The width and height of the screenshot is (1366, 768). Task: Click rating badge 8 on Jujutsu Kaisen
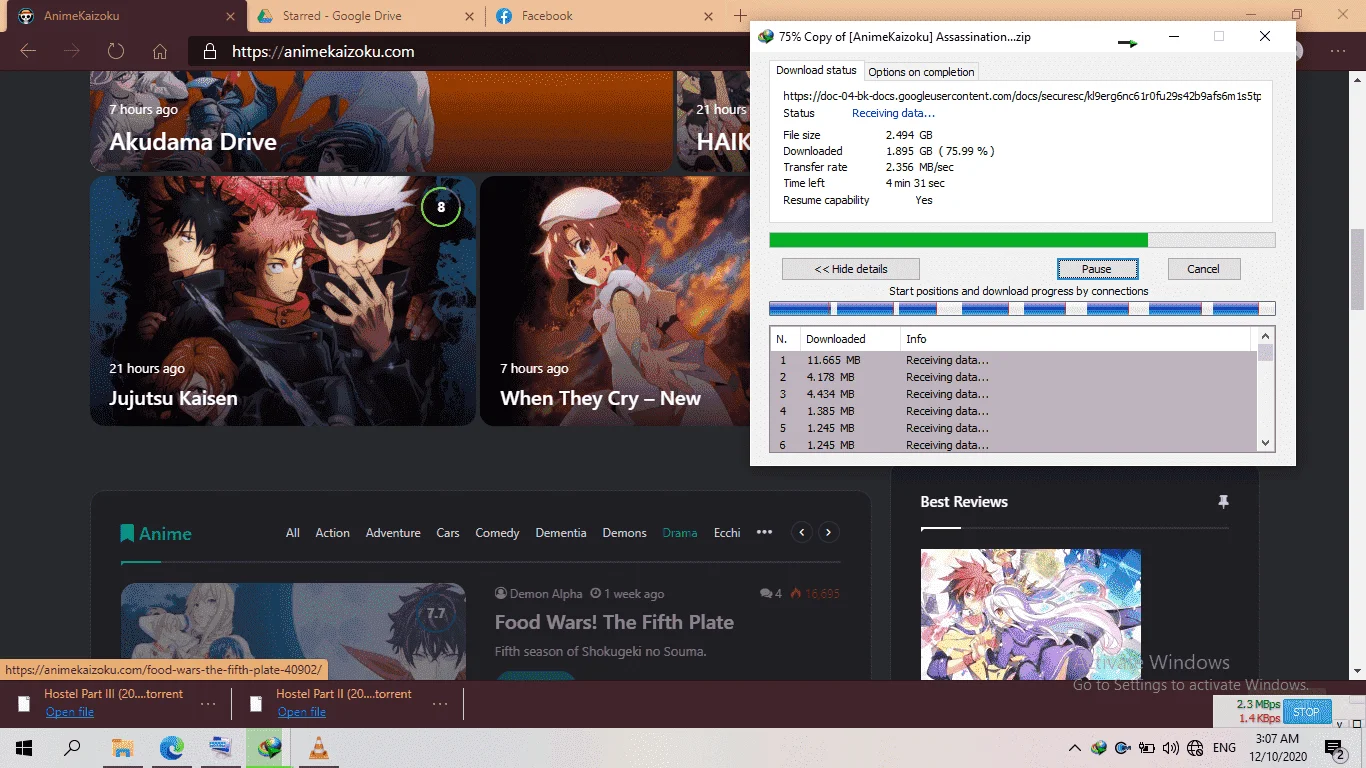(441, 208)
